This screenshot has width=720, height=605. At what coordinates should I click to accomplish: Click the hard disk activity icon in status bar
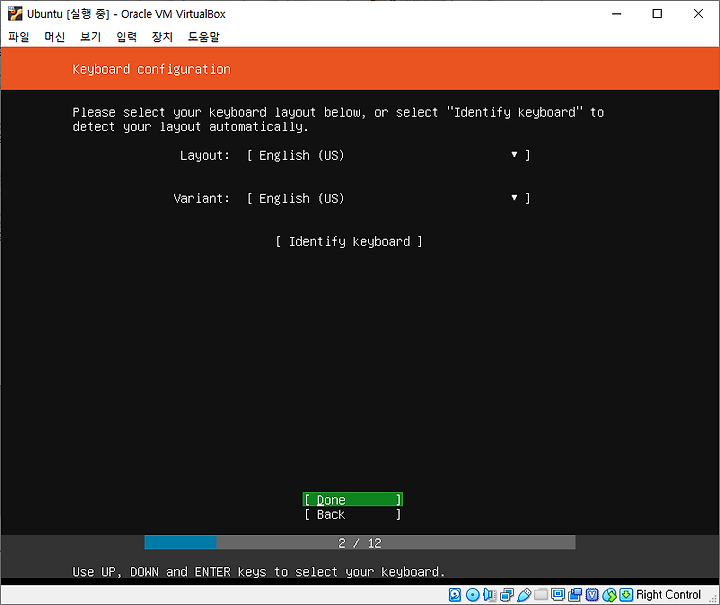455,595
